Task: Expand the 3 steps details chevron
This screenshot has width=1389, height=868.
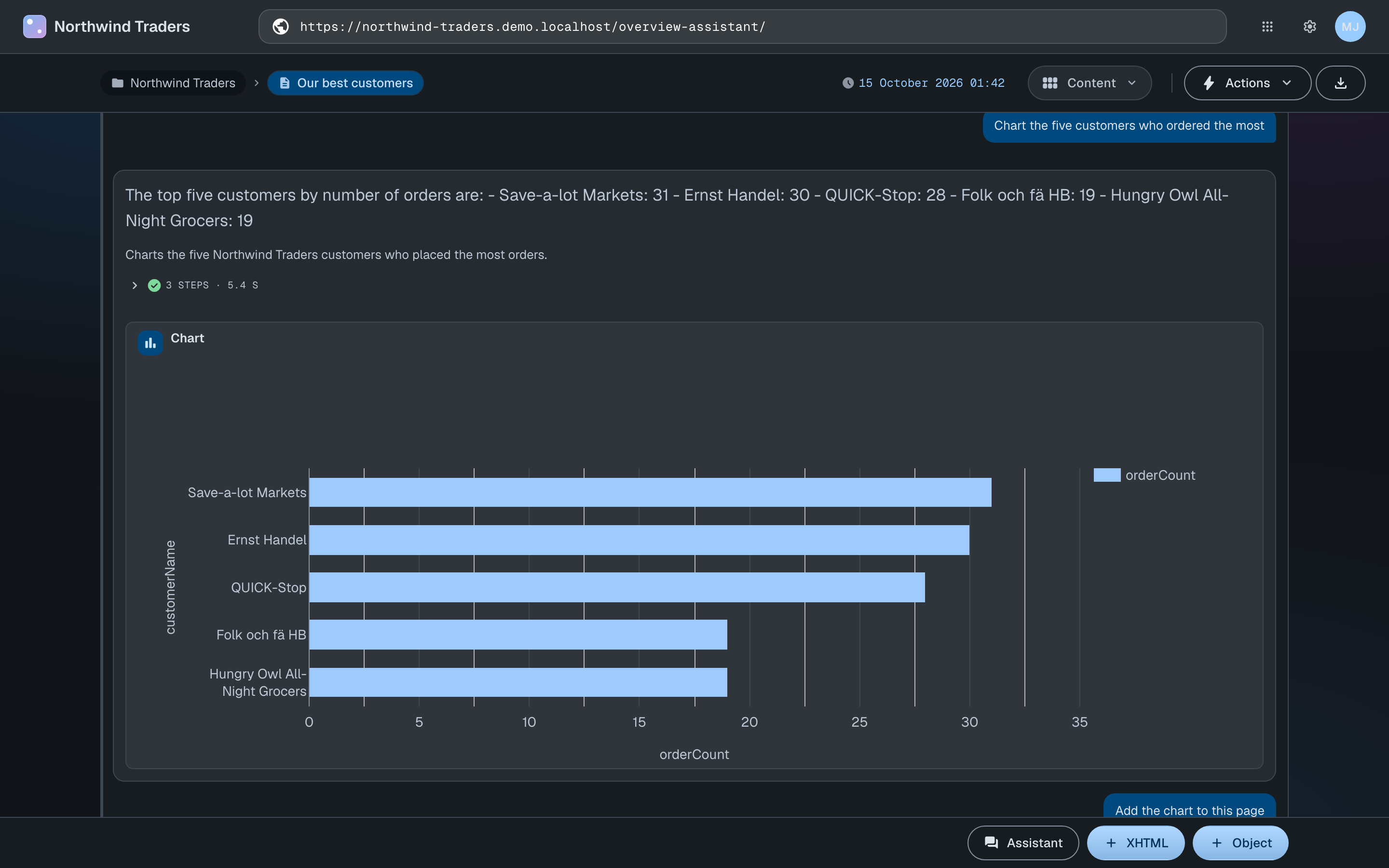Action: pos(134,285)
